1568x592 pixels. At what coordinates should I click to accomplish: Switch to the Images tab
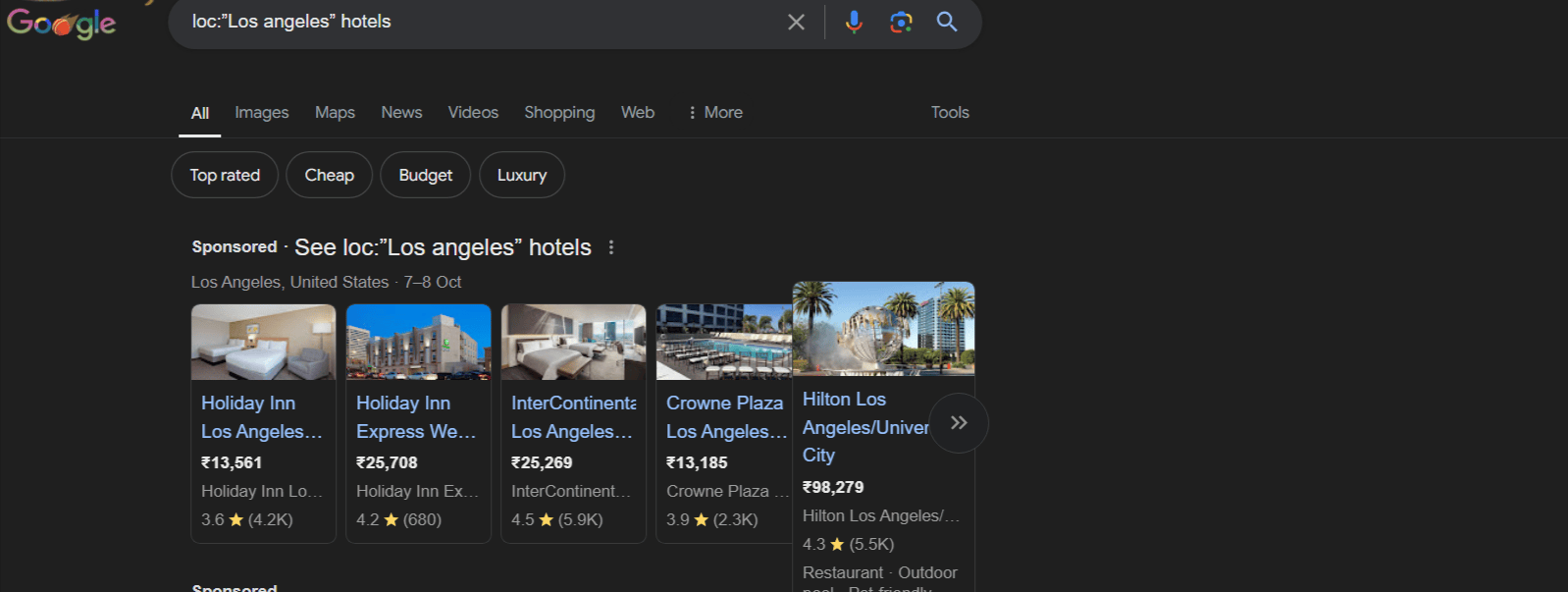(262, 113)
